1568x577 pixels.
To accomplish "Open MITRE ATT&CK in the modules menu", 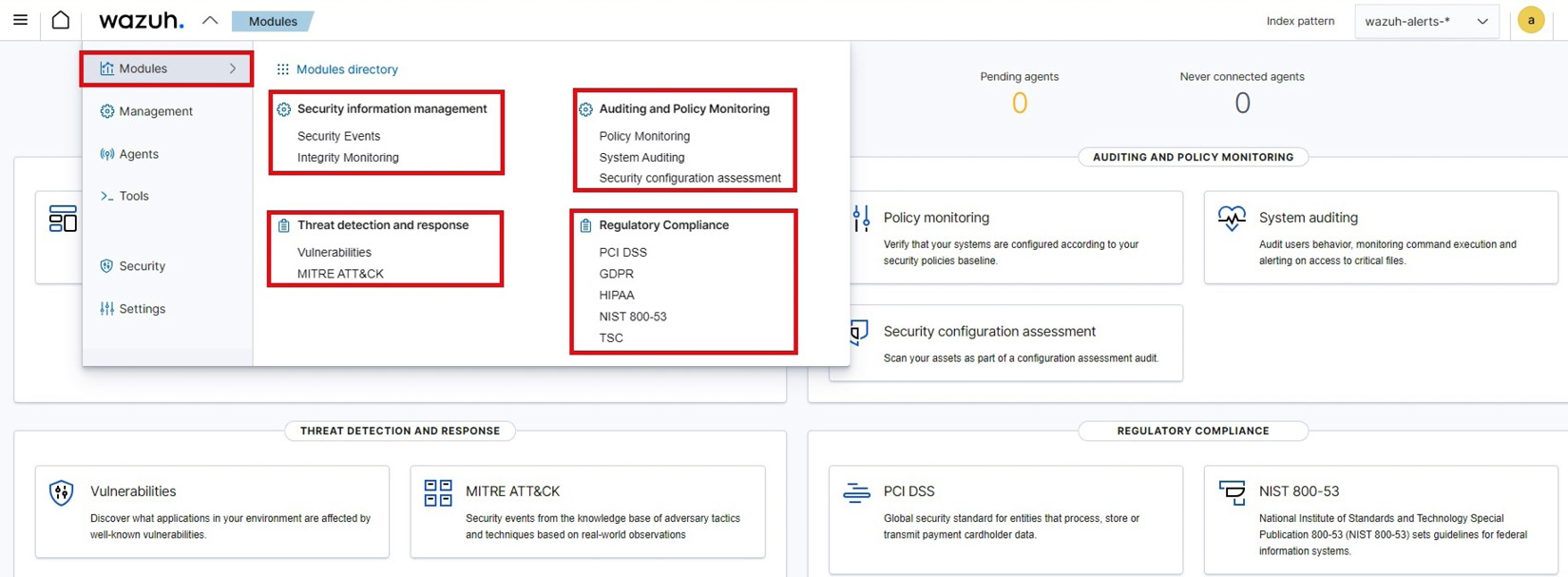I will [x=340, y=274].
